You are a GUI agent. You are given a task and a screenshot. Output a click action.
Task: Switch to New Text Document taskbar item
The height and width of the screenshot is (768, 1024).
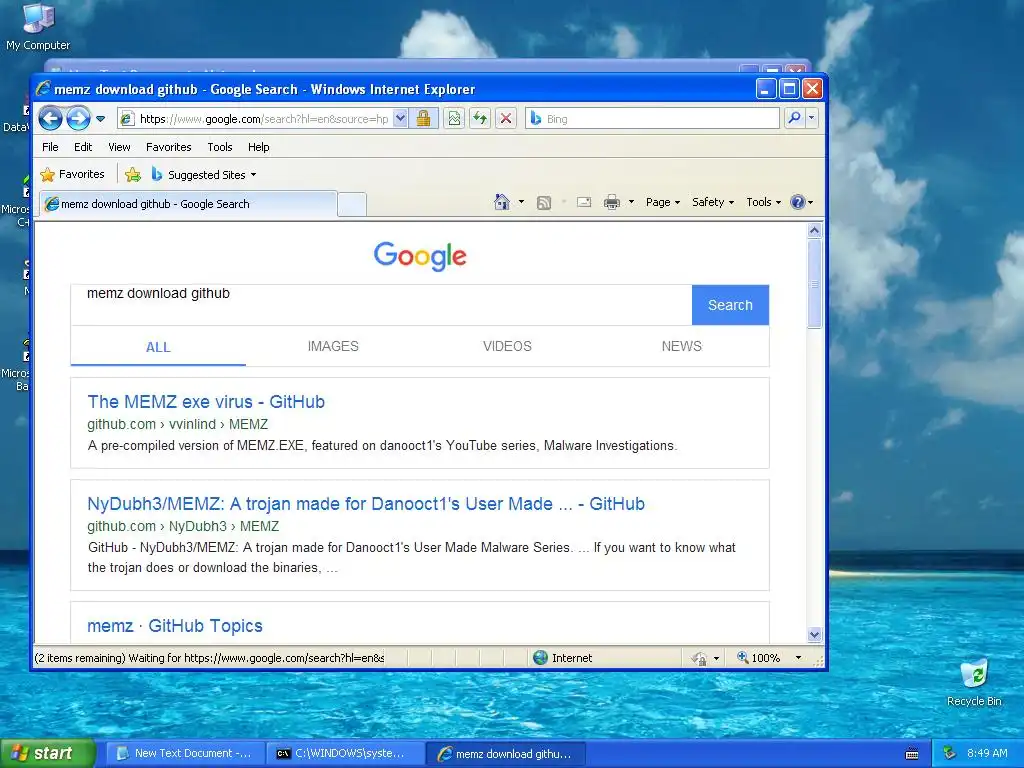pyautogui.click(x=184, y=753)
